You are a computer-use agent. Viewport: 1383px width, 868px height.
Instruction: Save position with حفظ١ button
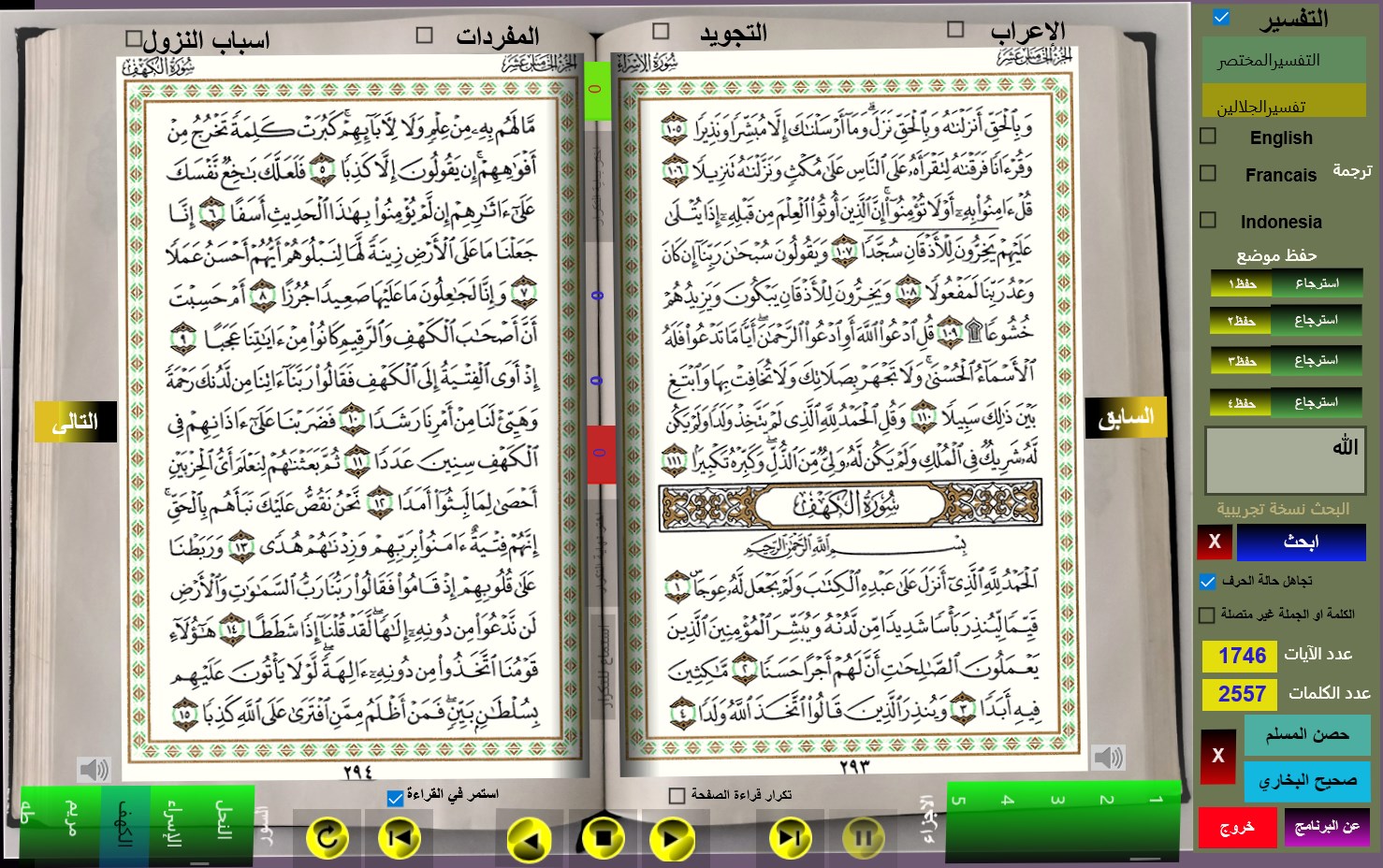point(1241,283)
